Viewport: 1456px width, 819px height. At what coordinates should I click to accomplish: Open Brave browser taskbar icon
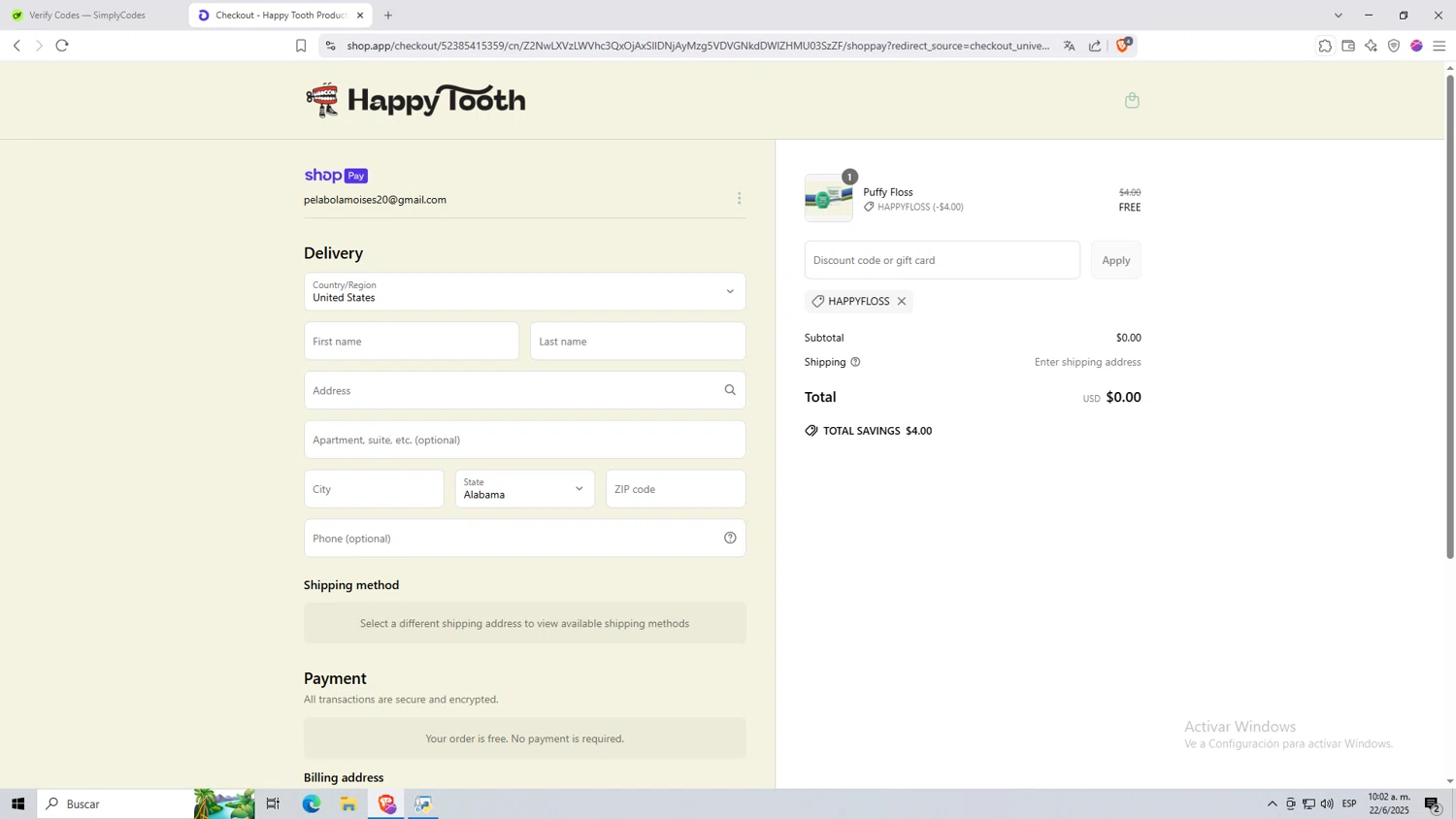386,803
